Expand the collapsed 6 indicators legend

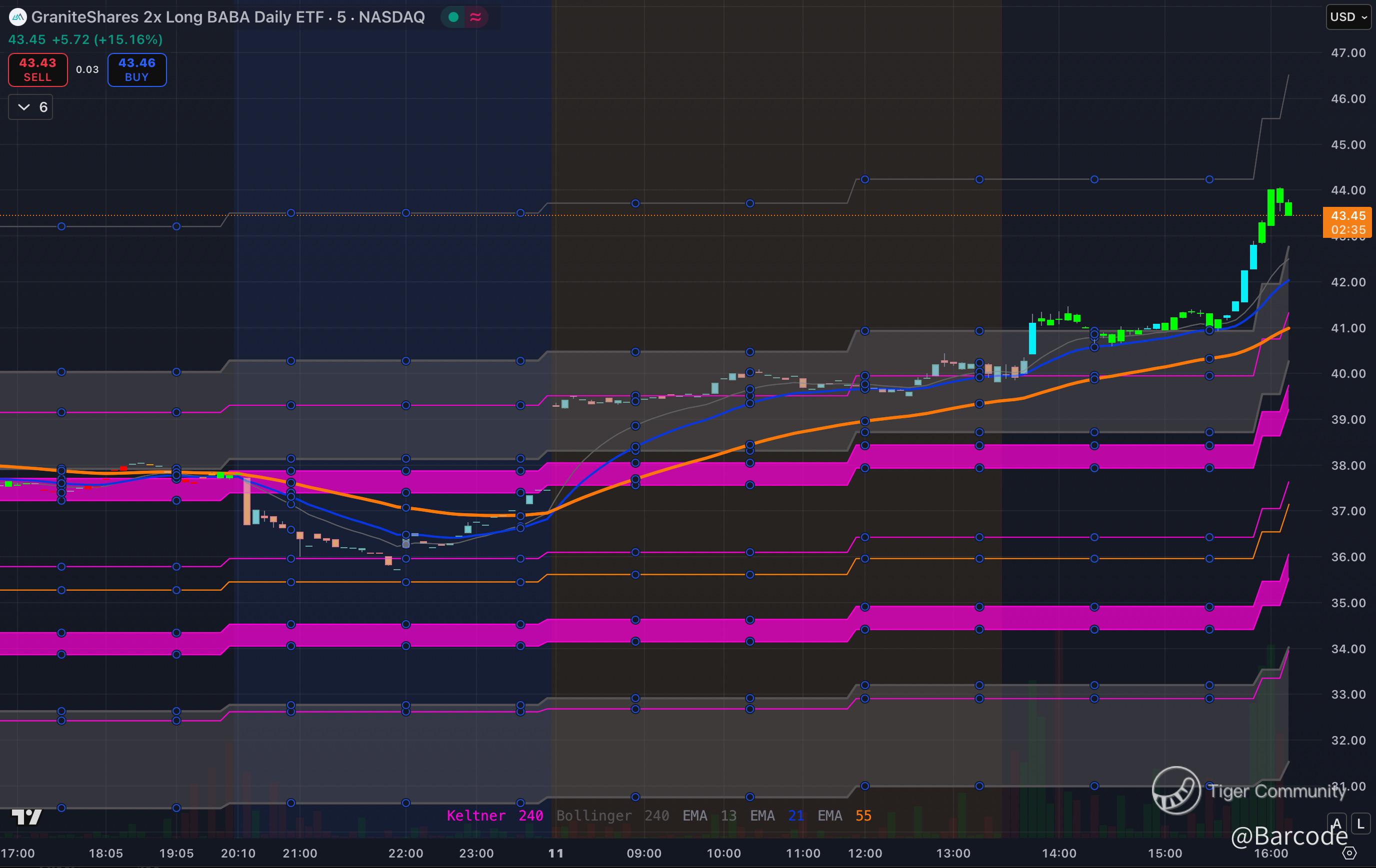click(x=31, y=107)
